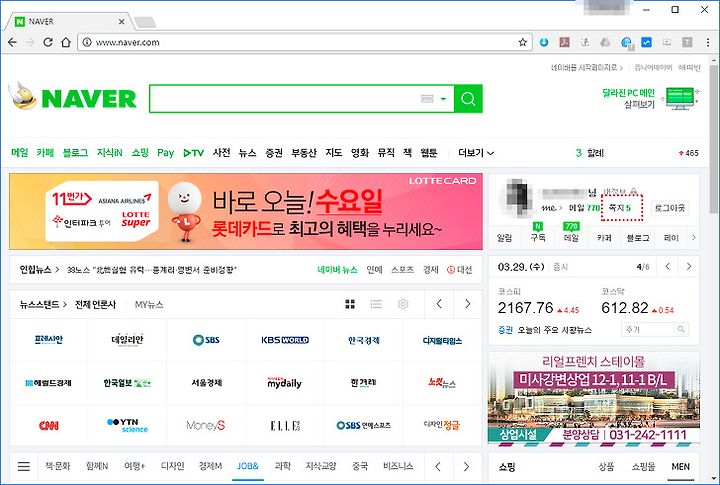The image size is (720, 485).
Task: Open 블로그 in main navigation
Action: [75, 152]
